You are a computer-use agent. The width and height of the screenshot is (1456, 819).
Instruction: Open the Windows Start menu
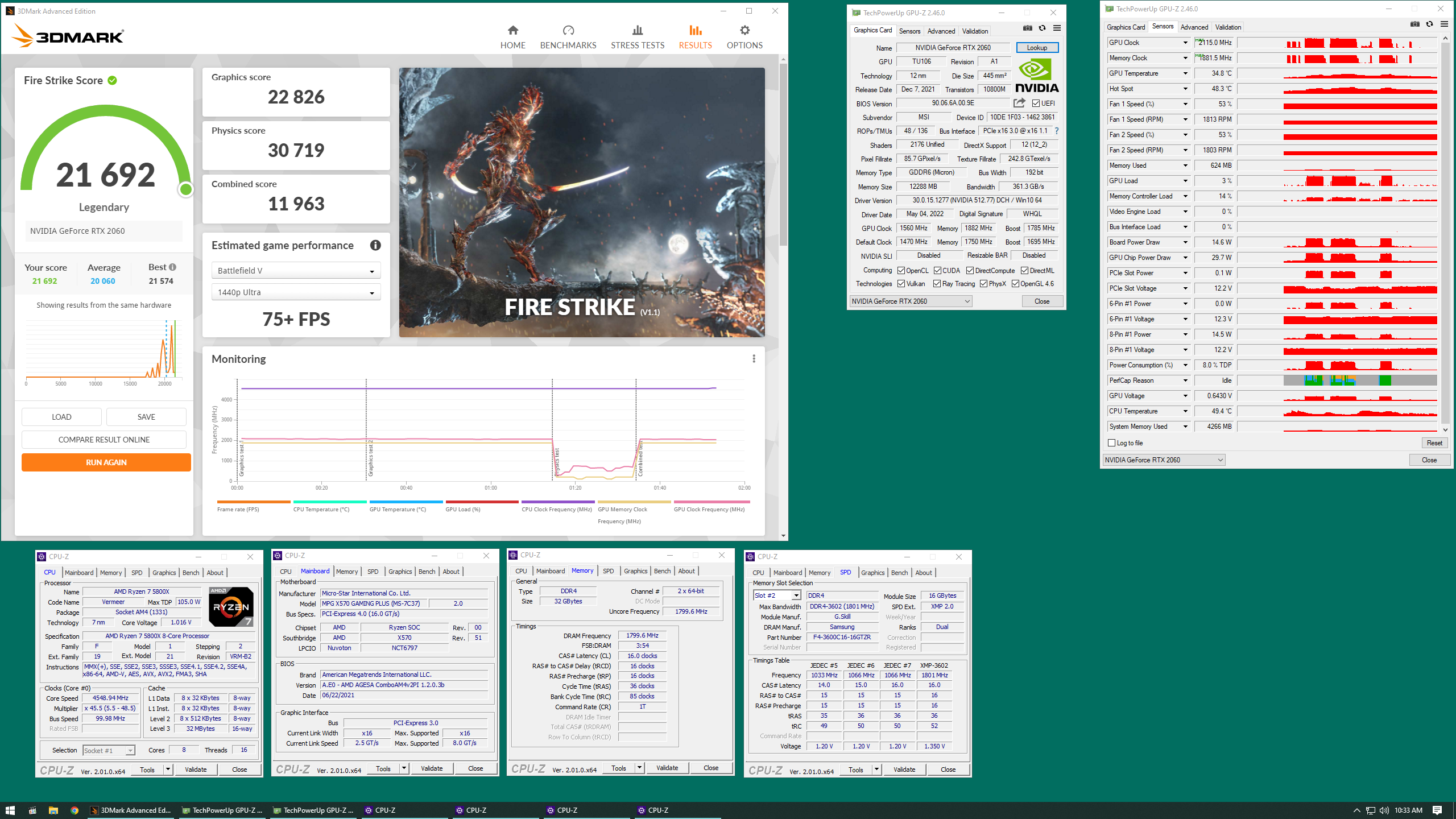[x=10, y=810]
